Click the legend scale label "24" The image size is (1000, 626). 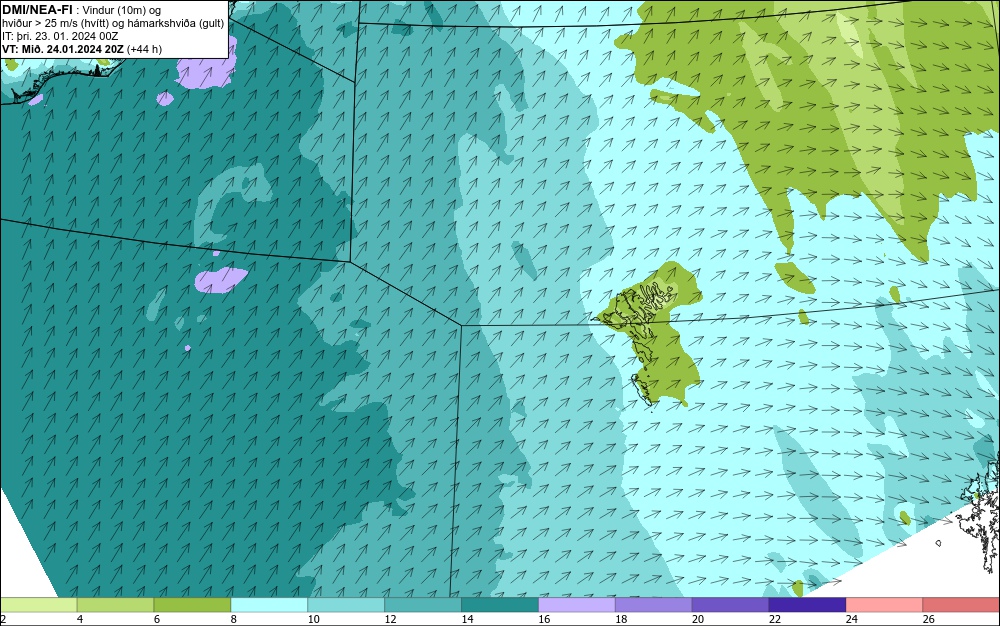[851, 619]
